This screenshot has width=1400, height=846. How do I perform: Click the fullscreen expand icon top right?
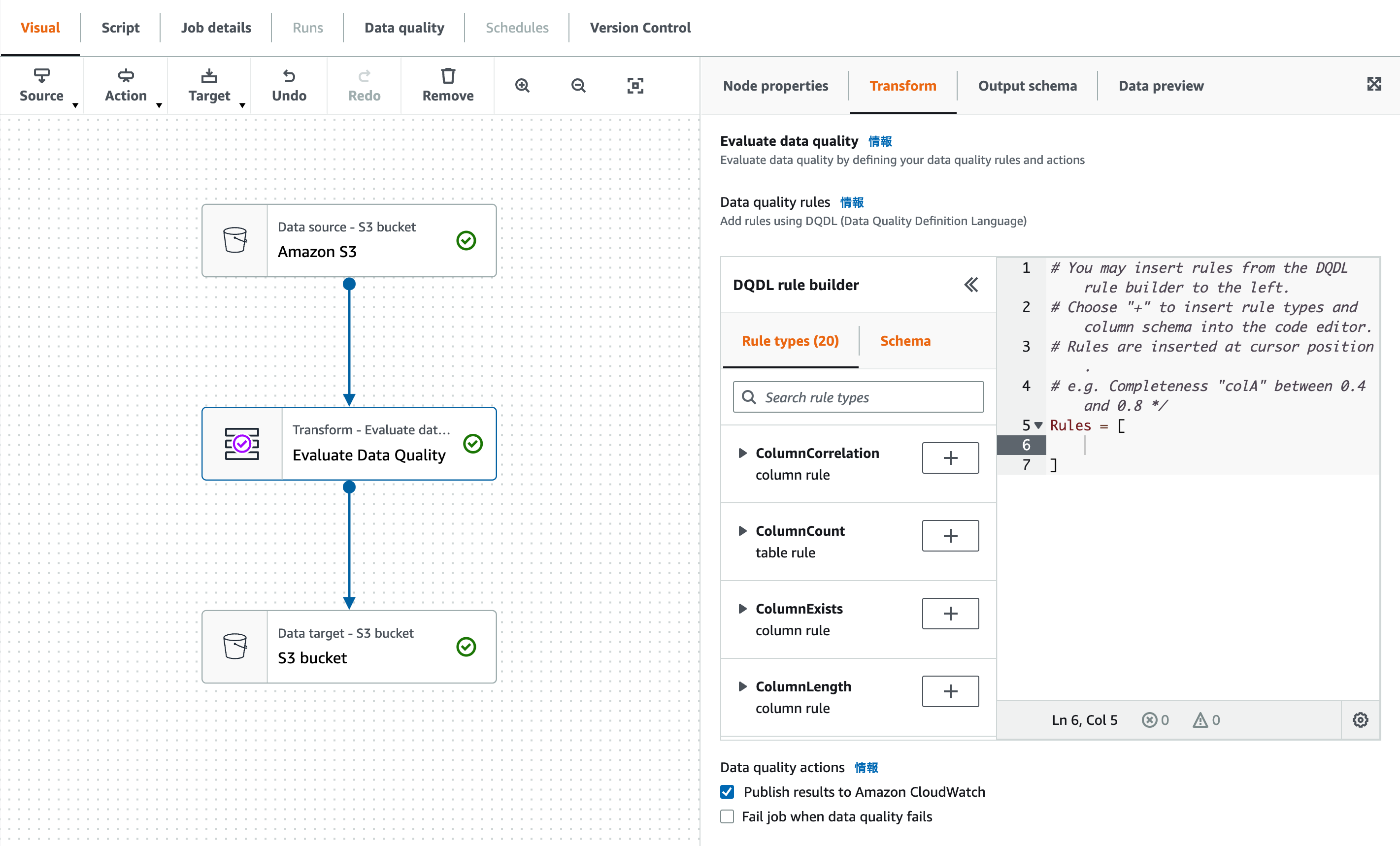[1374, 84]
